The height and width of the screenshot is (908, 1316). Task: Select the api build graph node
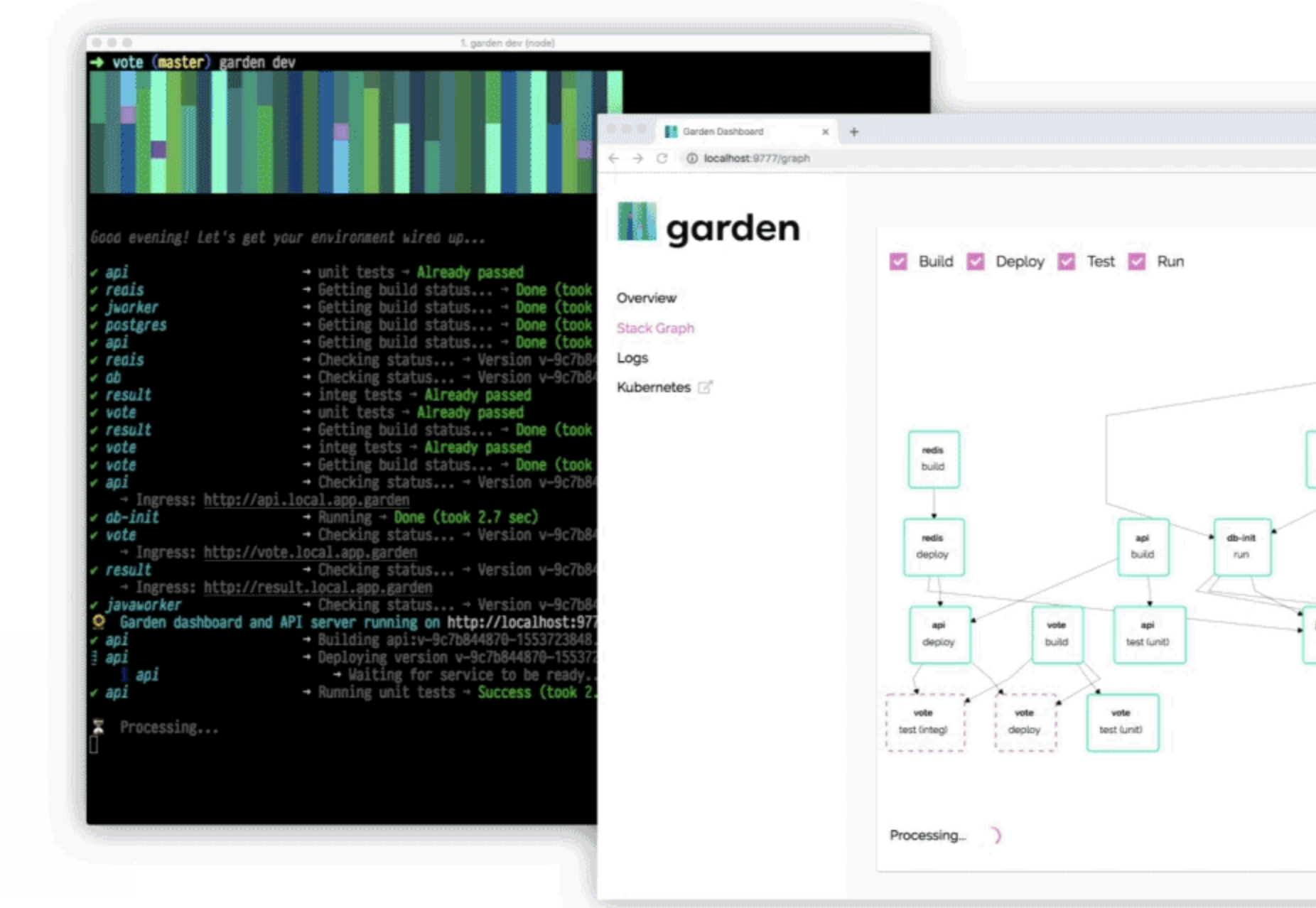tap(1143, 546)
